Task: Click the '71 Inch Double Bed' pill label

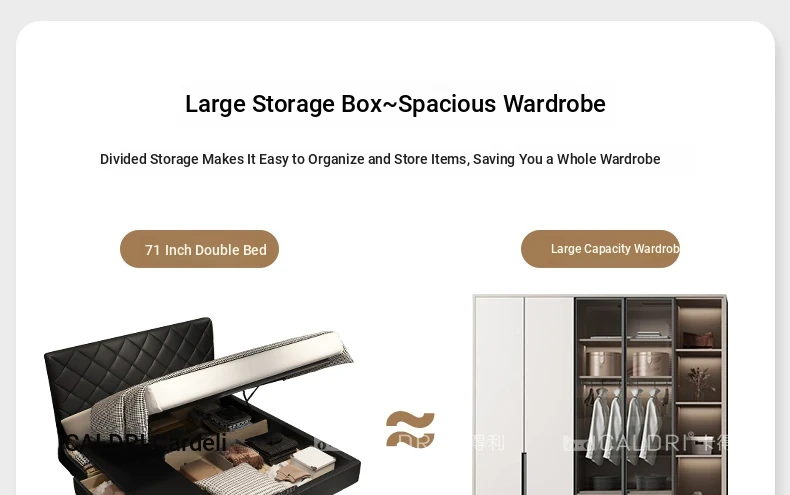Action: (x=200, y=249)
